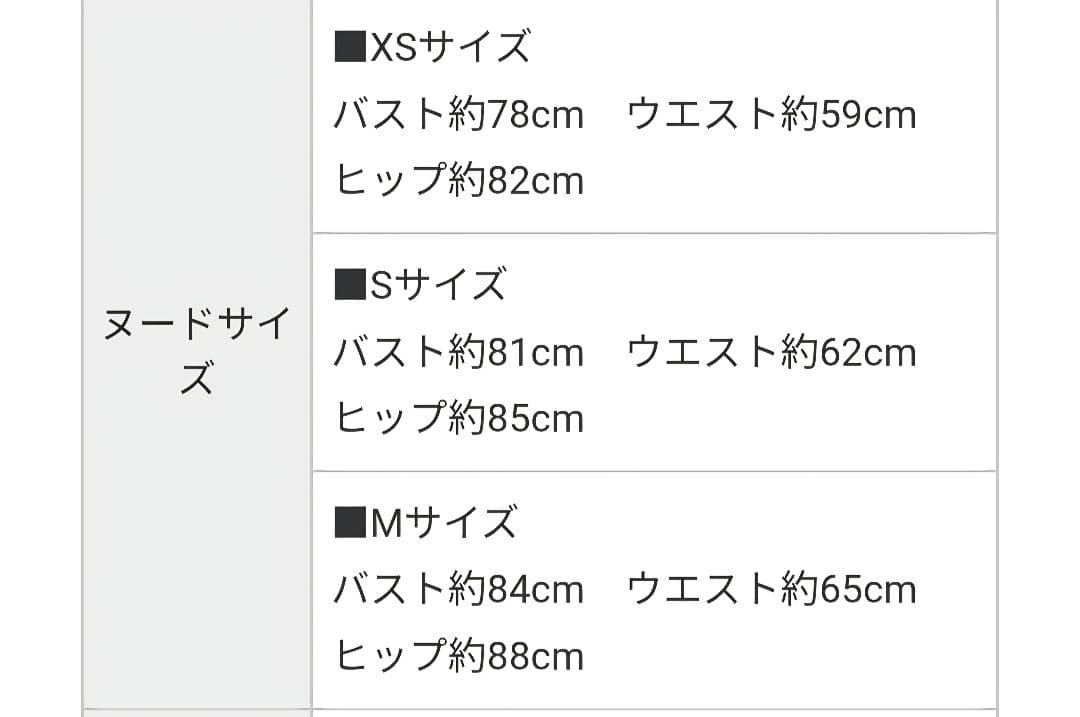This screenshot has width=1080, height=717.
Task: Select the Sサイズ heading text
Action: [x=438, y=286]
